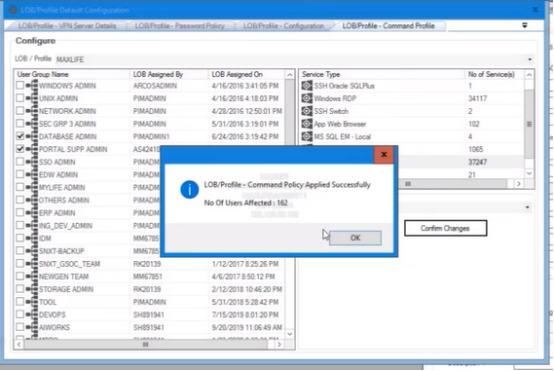The image size is (554, 371).
Task: Click OK in the success dialog
Action: pyautogui.click(x=355, y=238)
